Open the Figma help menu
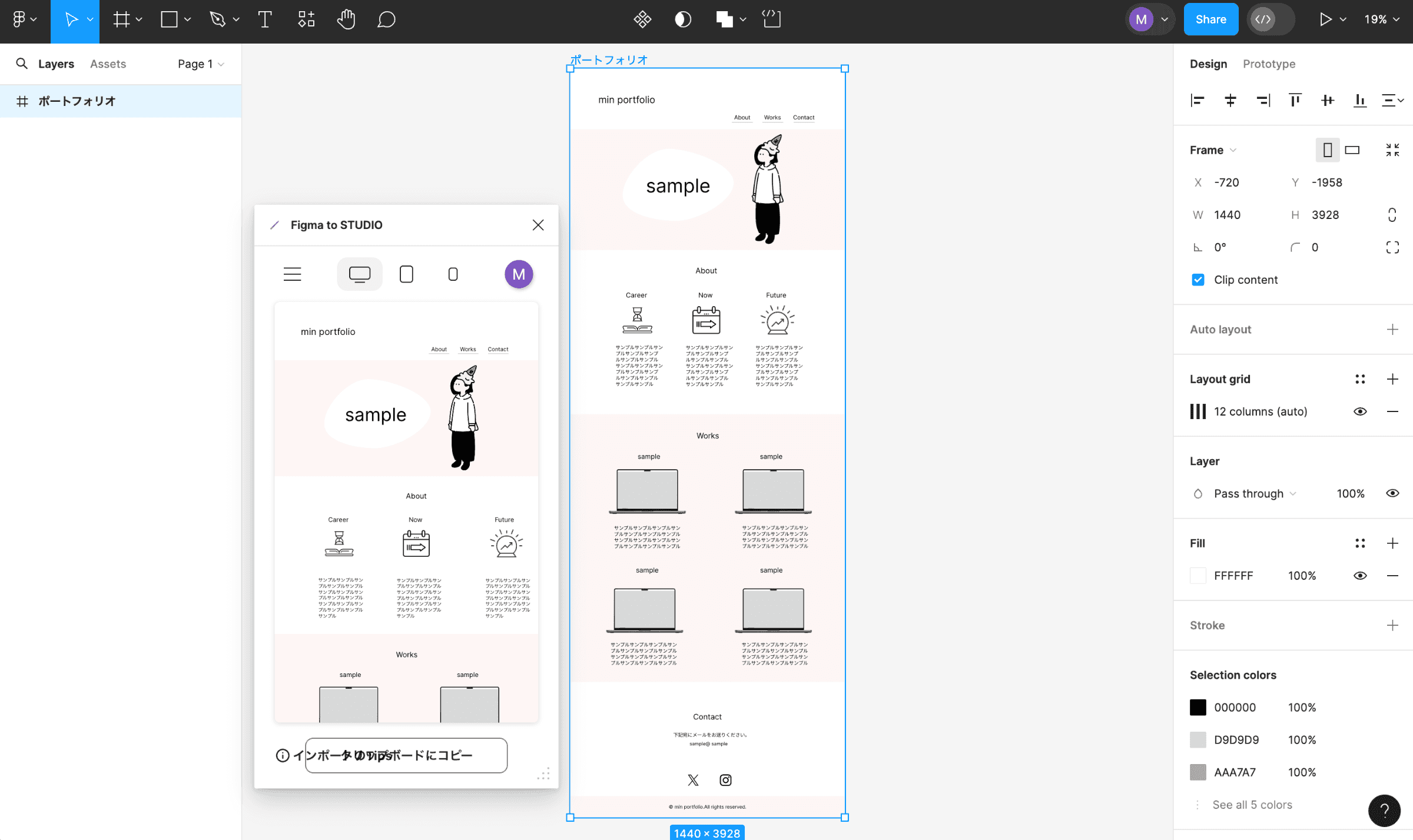The width and height of the screenshot is (1413, 840). (1384, 811)
